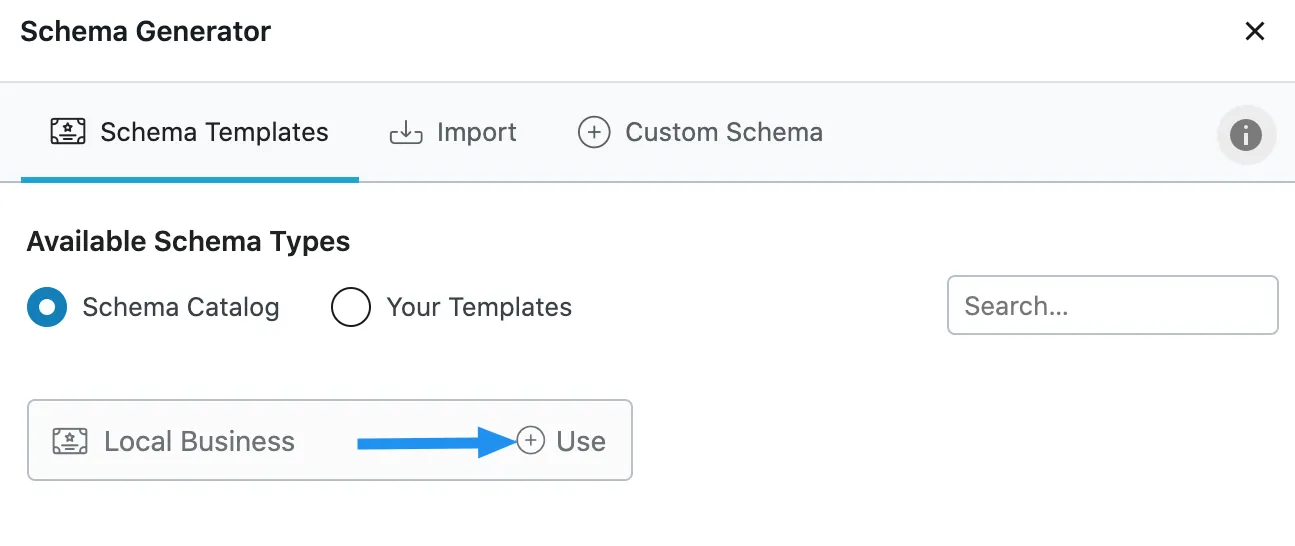Click the circled plus icon next to Use

click(531, 440)
